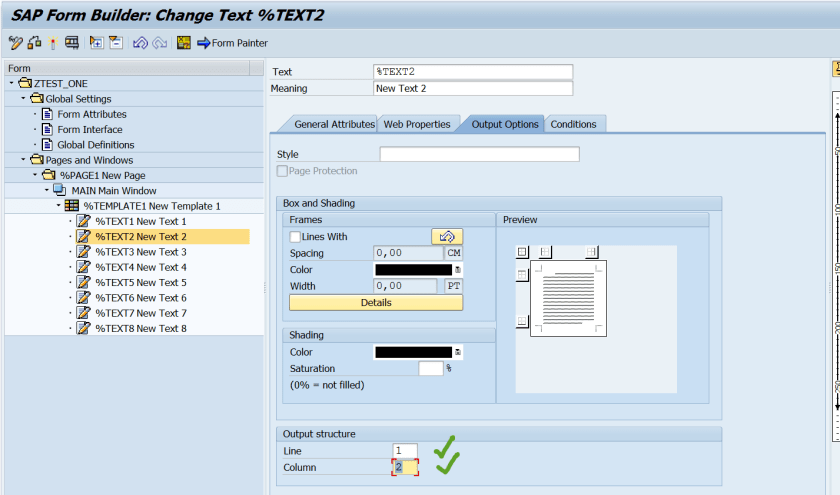Open the Conditions tab
Screen dimensions: 840x495
pos(573,124)
